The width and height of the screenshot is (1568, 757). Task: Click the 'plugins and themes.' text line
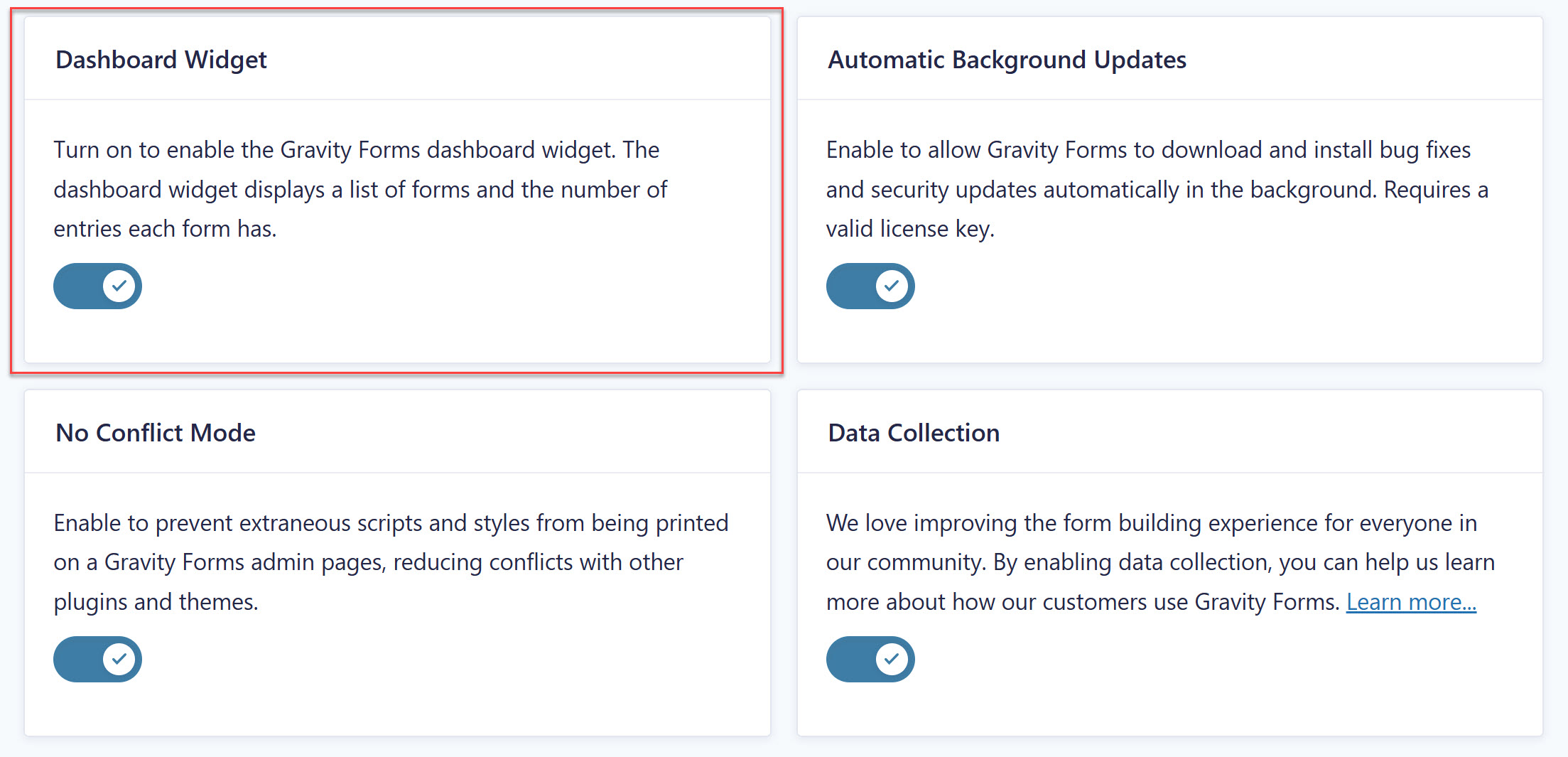pos(156,602)
